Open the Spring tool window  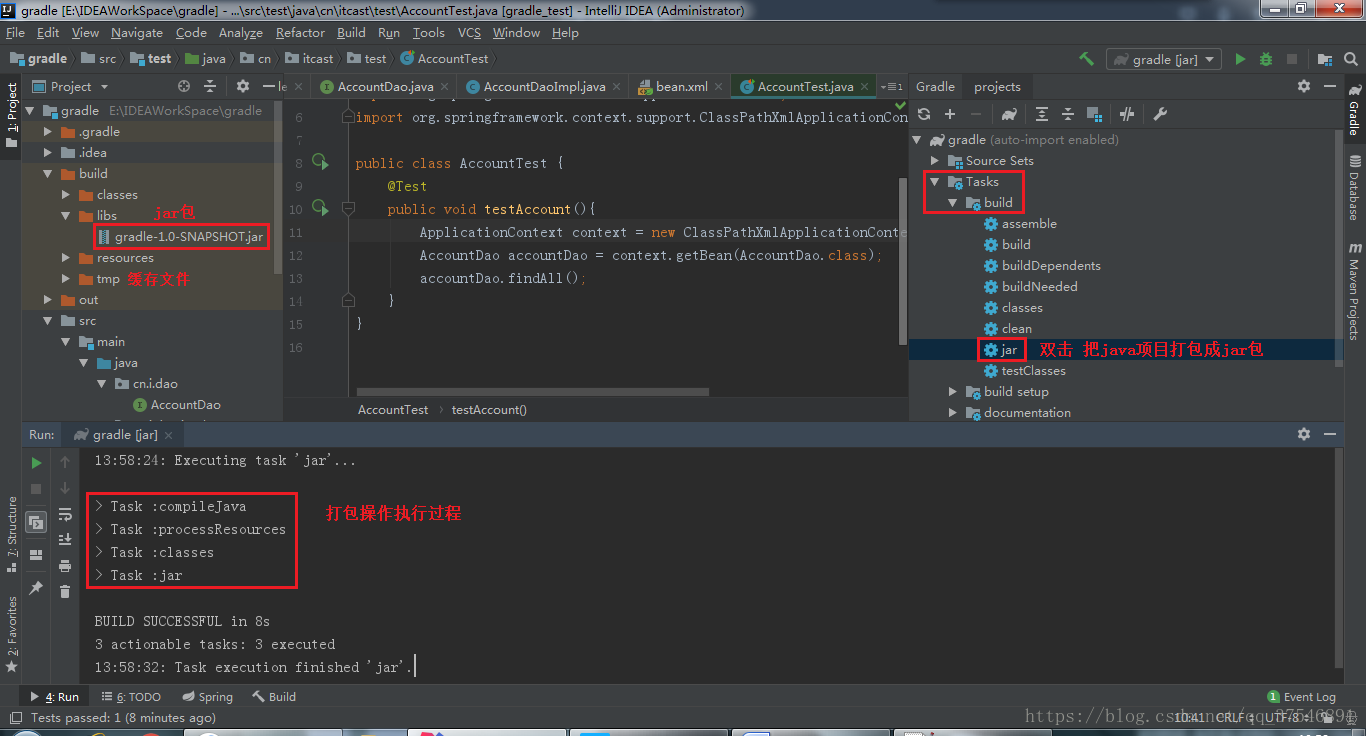point(207,697)
